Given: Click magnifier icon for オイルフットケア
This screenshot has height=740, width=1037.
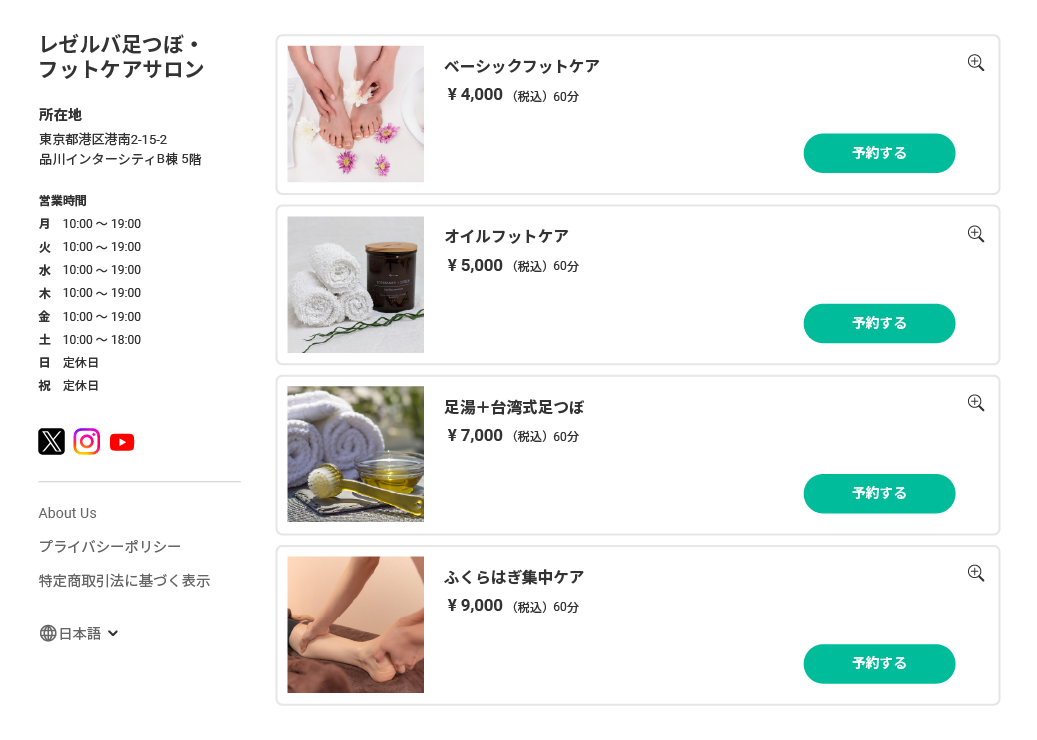Looking at the screenshot, I should tap(976, 234).
